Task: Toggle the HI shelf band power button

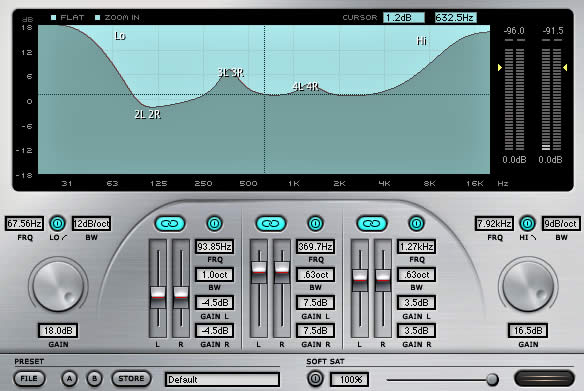Action: pos(527,223)
